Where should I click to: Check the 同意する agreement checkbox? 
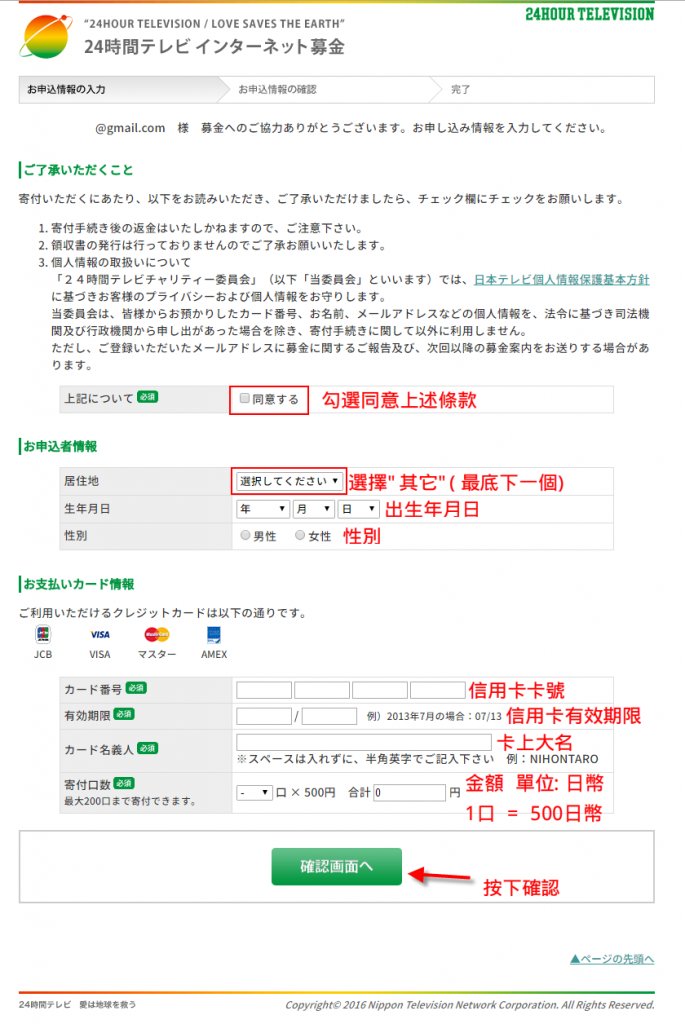[x=245, y=398]
